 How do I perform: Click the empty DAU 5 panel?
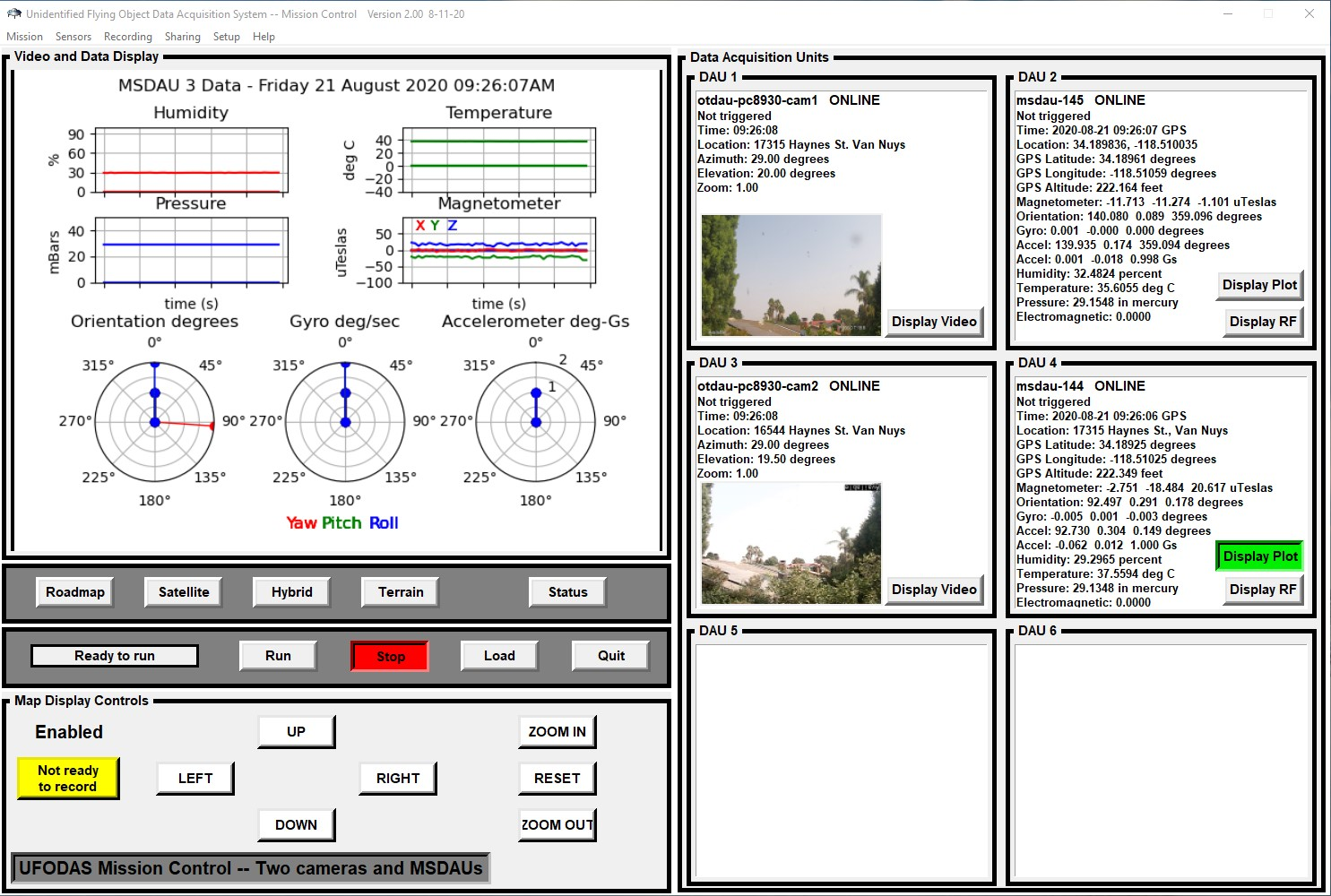click(x=841, y=760)
